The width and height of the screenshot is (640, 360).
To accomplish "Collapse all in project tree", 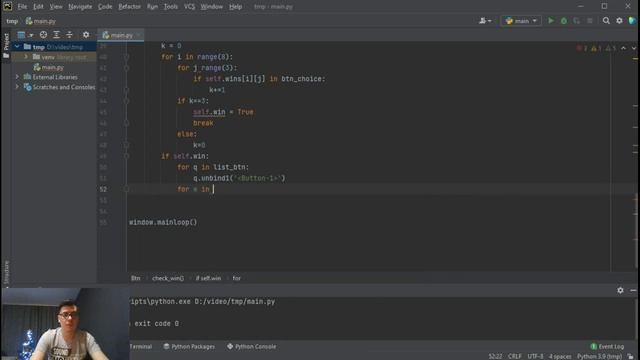I will pos(69,35).
